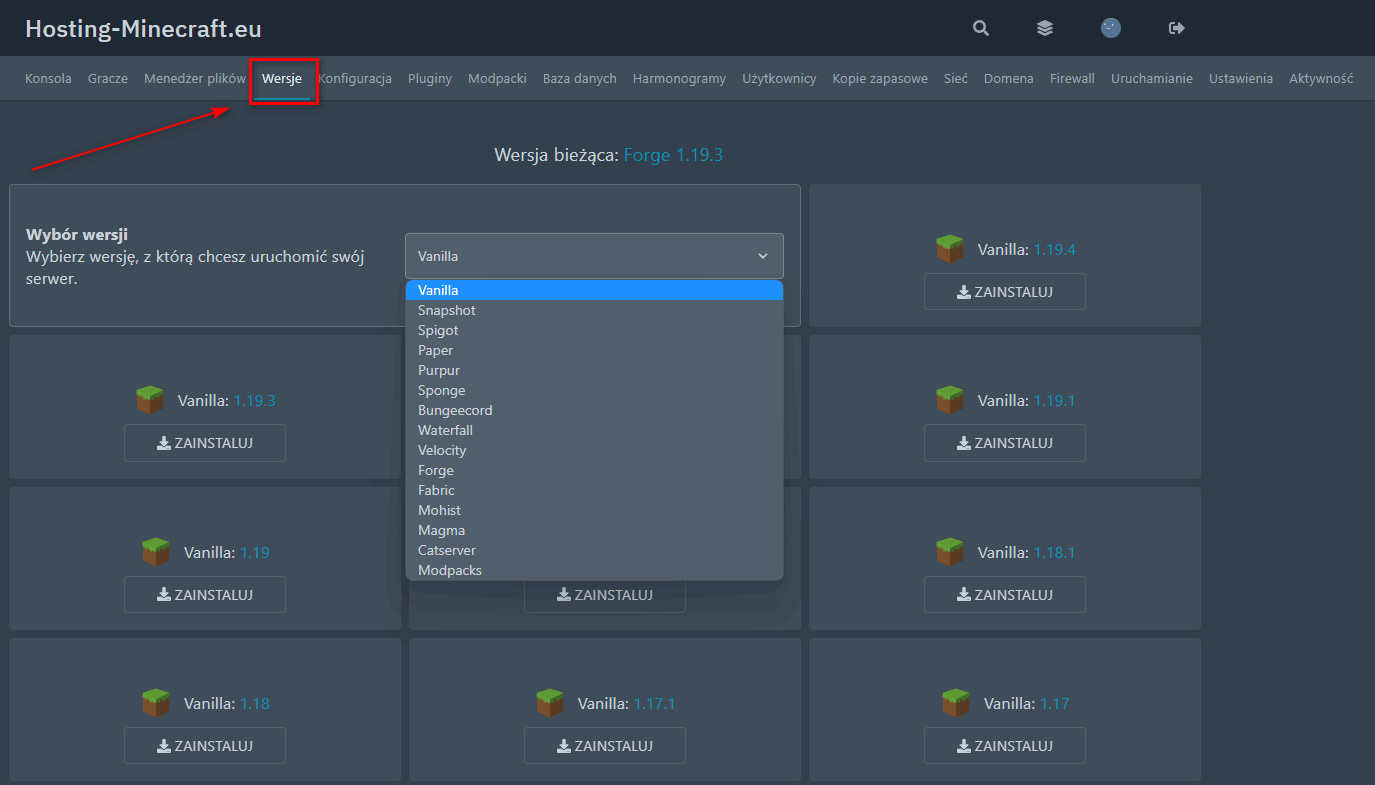Select Waterfall from the dropdown list
1375x785 pixels.
594,430
